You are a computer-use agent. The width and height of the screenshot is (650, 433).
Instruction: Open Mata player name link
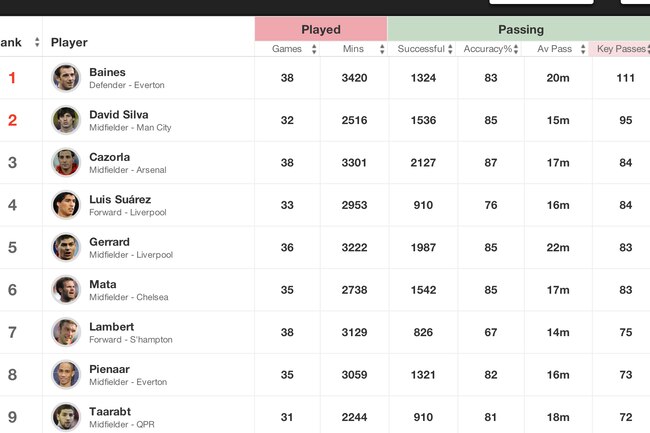pyautogui.click(x=103, y=284)
